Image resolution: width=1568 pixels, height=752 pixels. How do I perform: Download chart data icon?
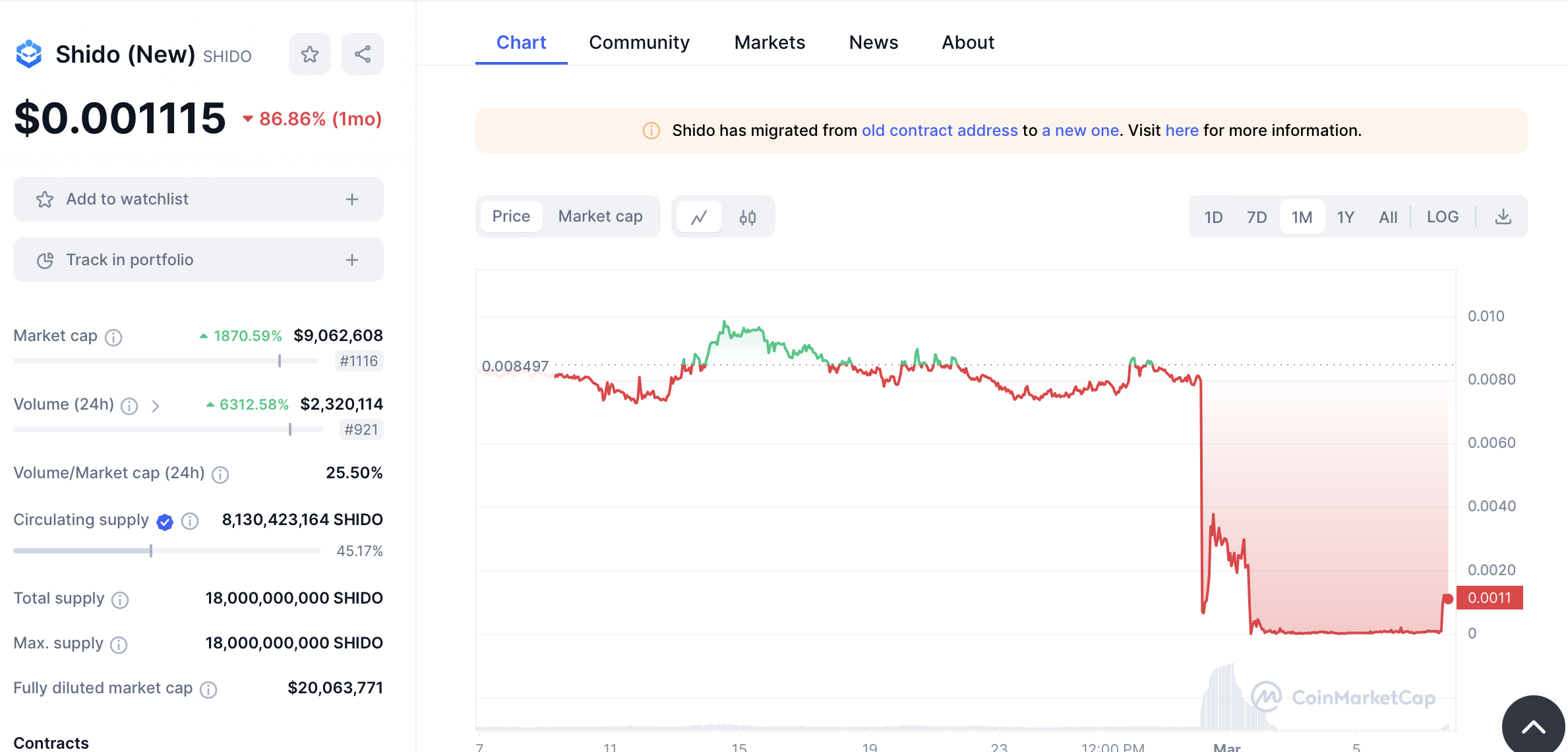(1503, 217)
